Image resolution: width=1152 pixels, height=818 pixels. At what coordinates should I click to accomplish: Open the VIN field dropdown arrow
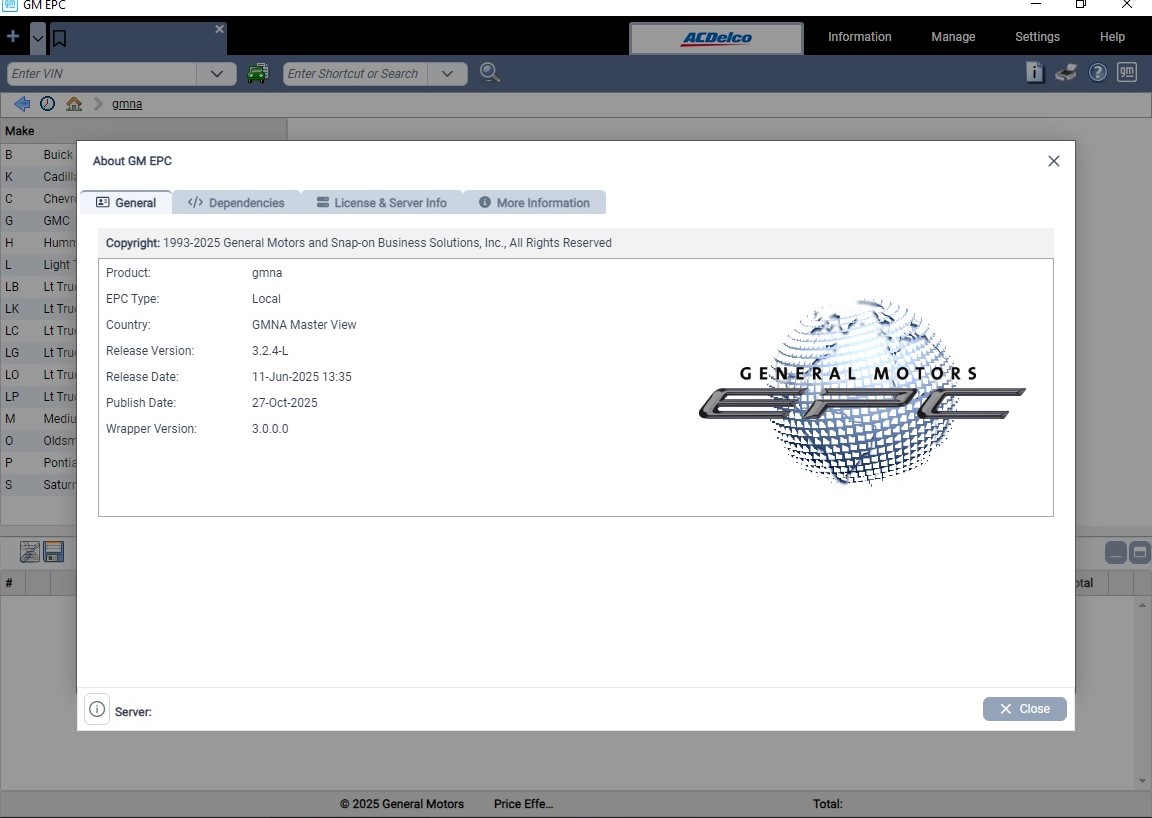coord(217,73)
